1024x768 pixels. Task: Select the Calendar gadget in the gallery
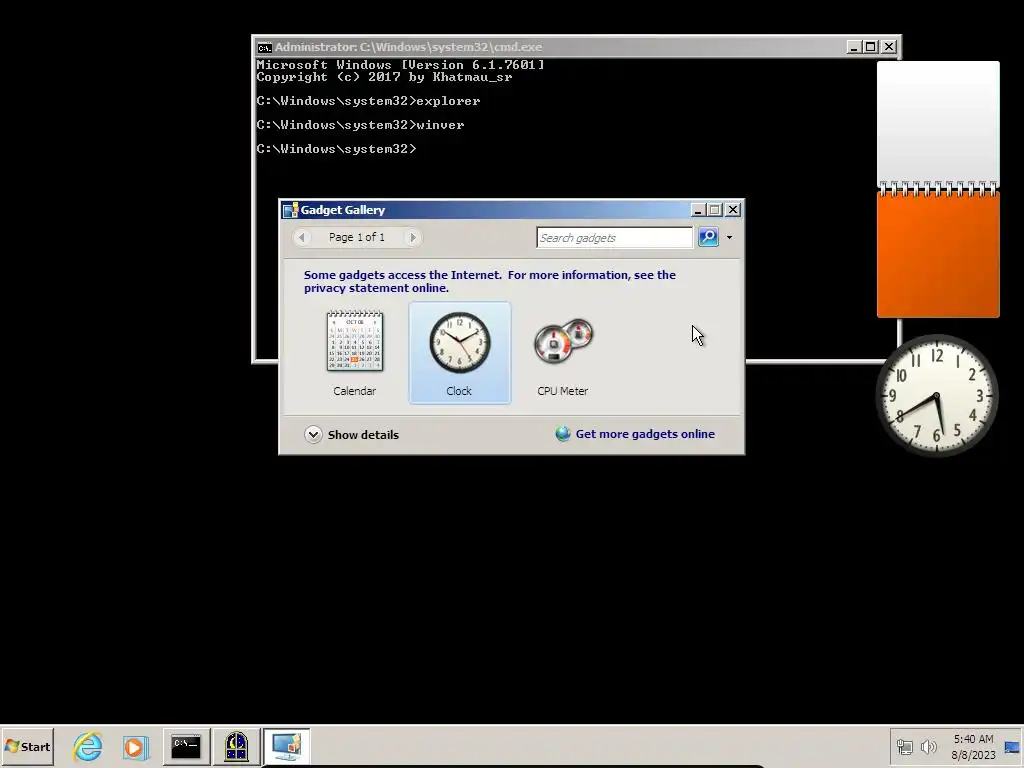(355, 353)
